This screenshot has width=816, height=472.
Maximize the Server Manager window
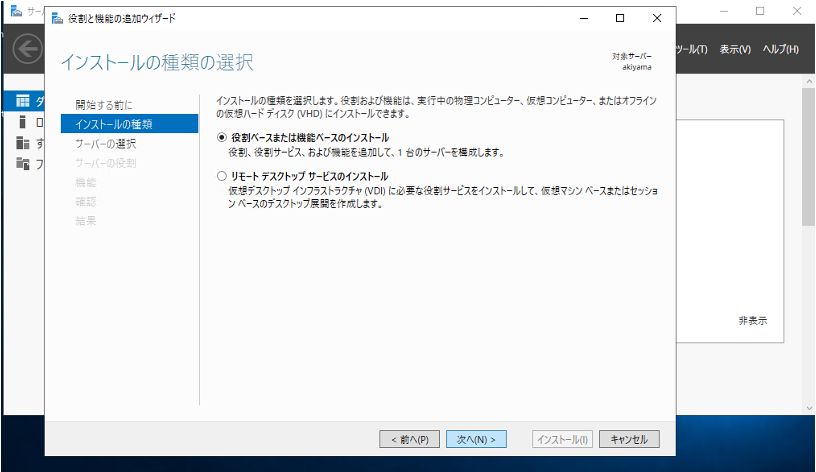[760, 11]
